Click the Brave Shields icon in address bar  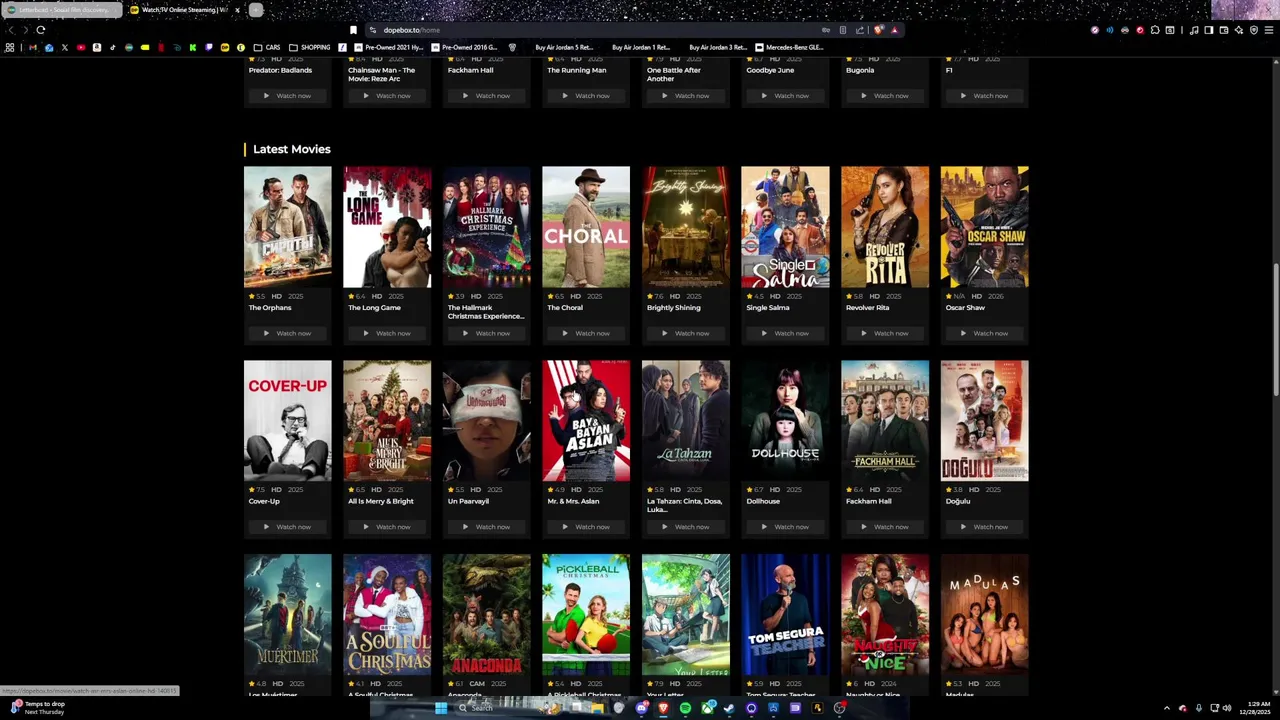pos(879,30)
